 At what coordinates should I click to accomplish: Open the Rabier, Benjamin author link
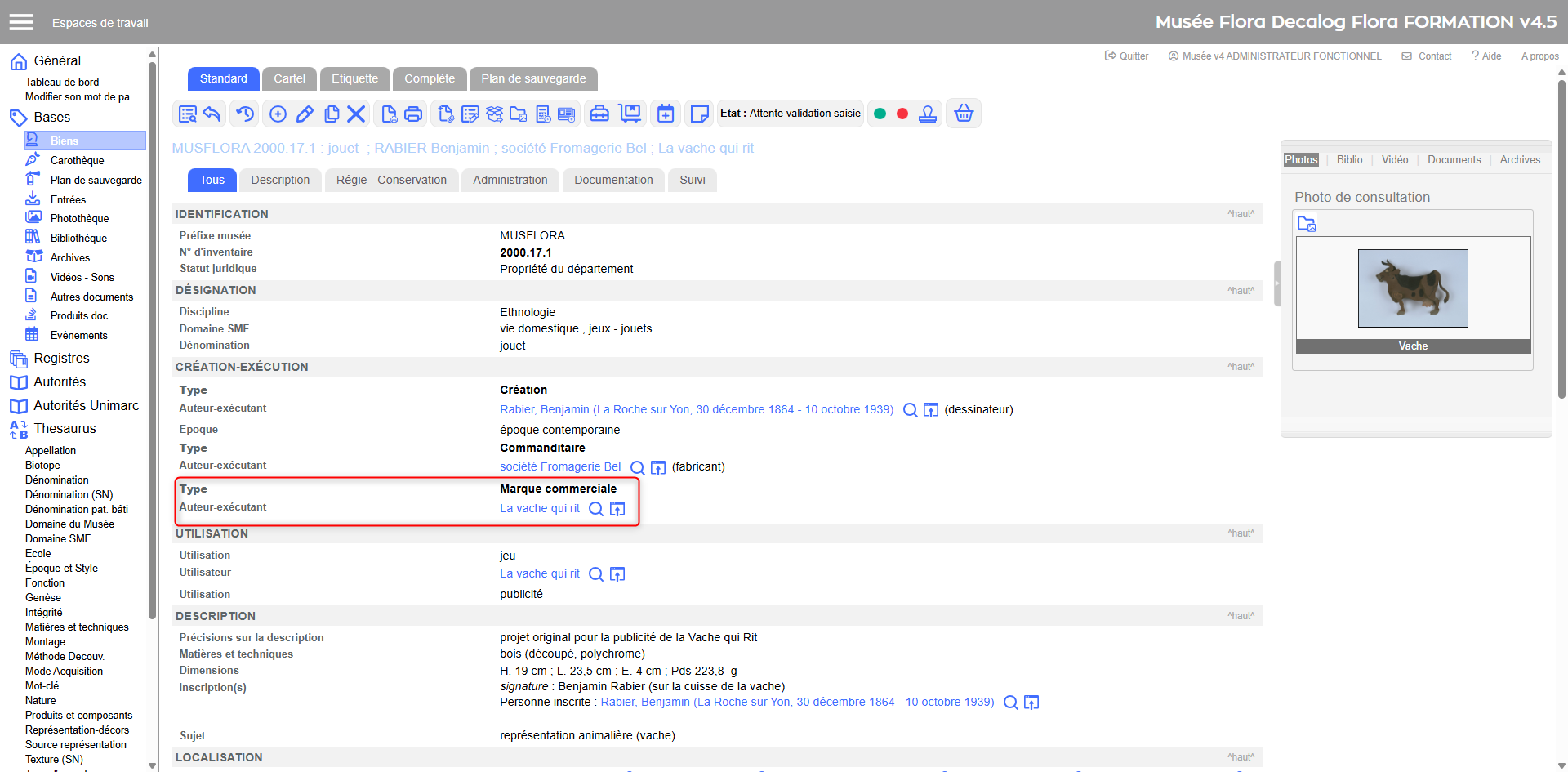(x=696, y=409)
